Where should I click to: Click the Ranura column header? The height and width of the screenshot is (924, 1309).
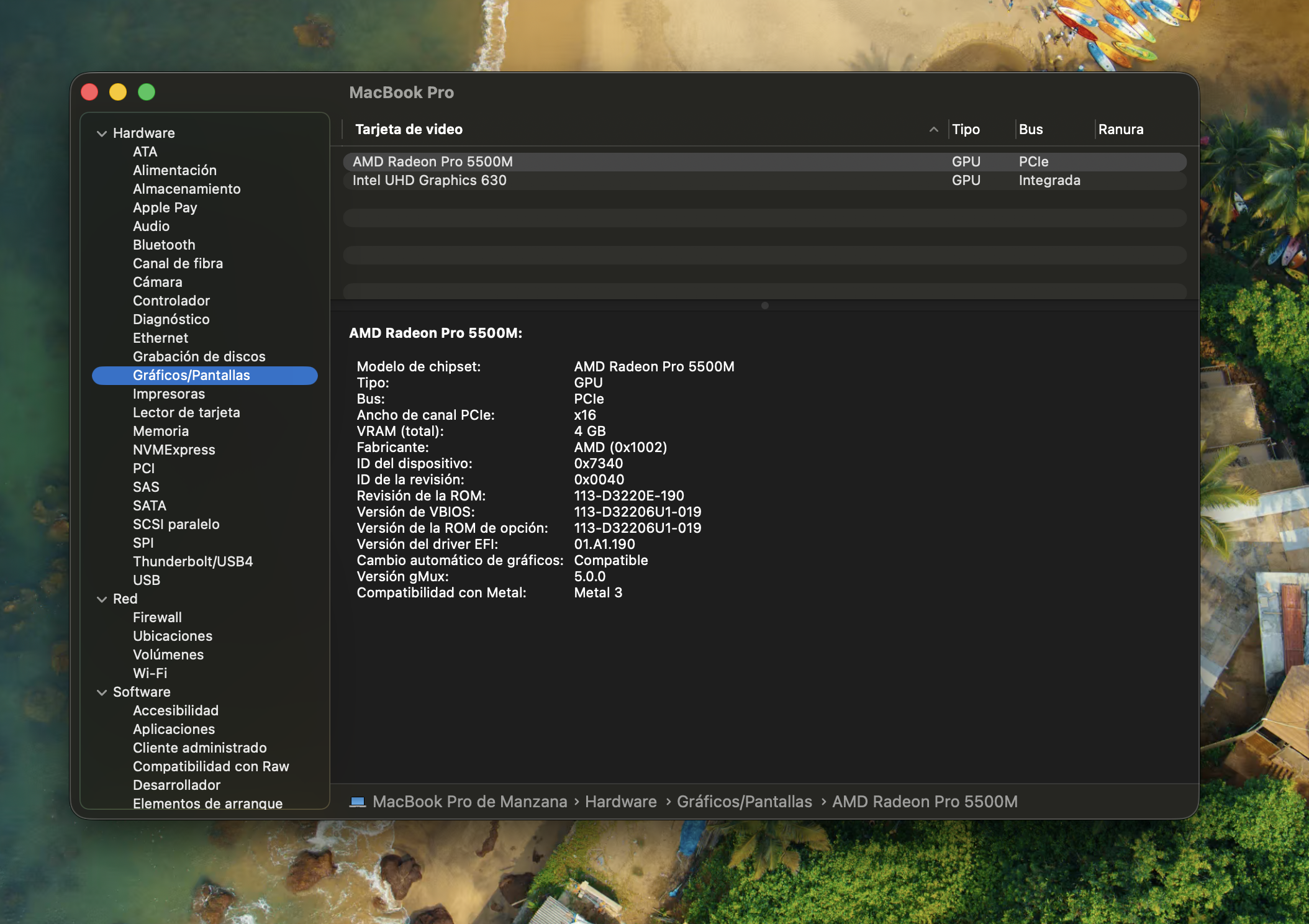click(x=1120, y=129)
